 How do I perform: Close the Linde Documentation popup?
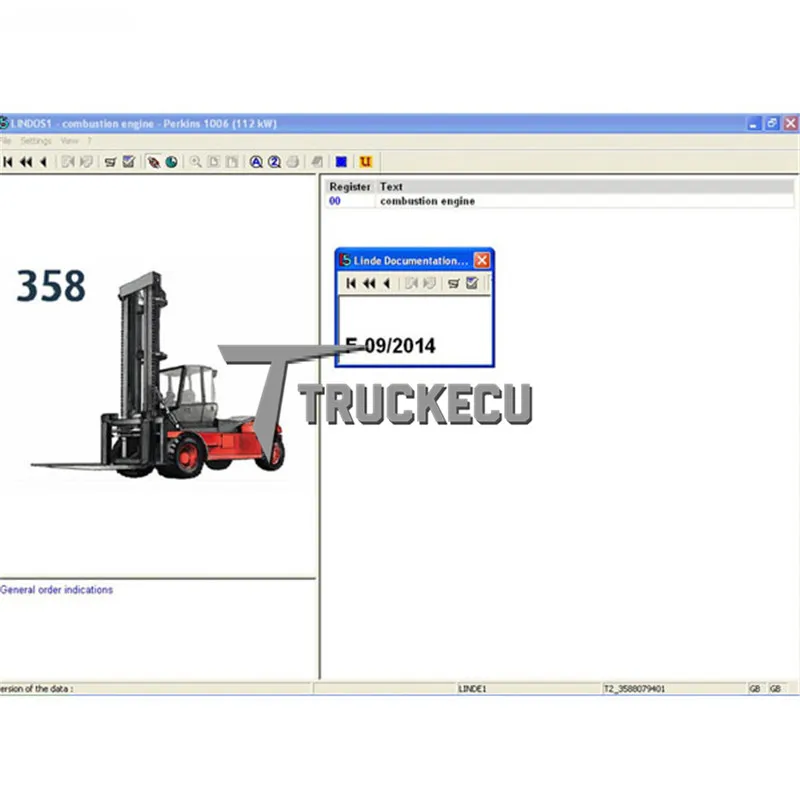coord(482,260)
